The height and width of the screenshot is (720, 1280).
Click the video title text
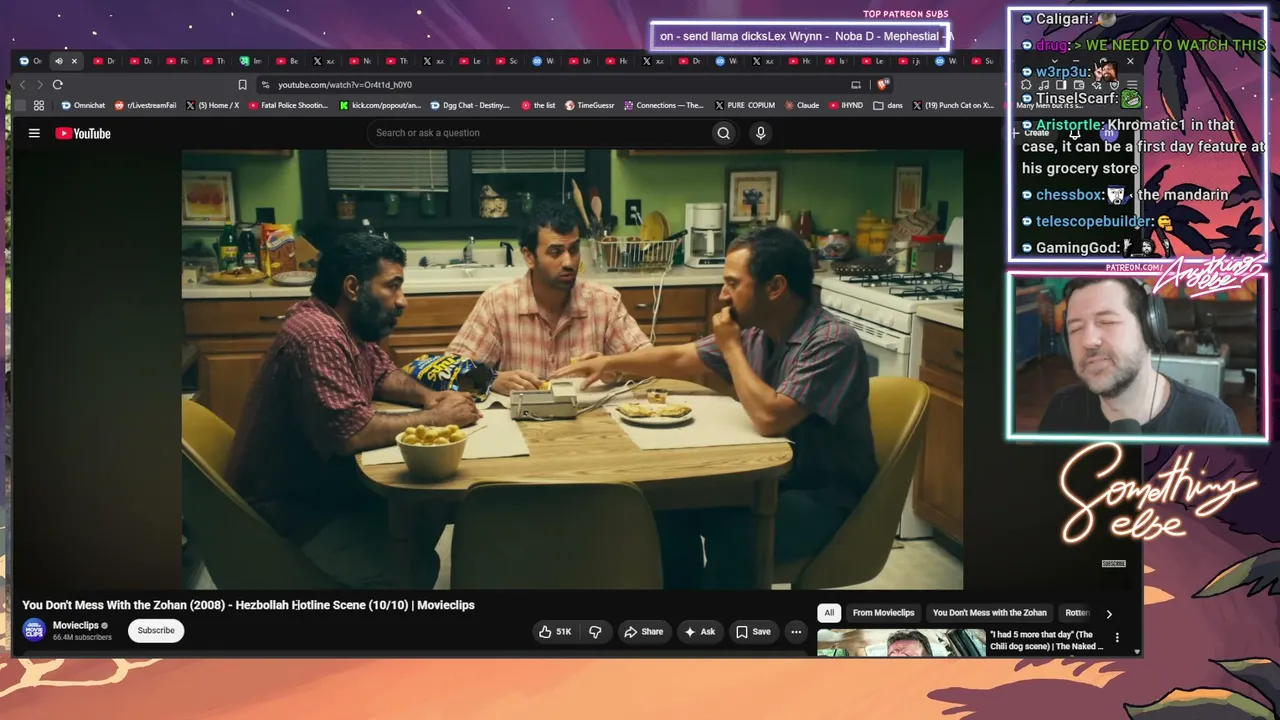point(248,605)
